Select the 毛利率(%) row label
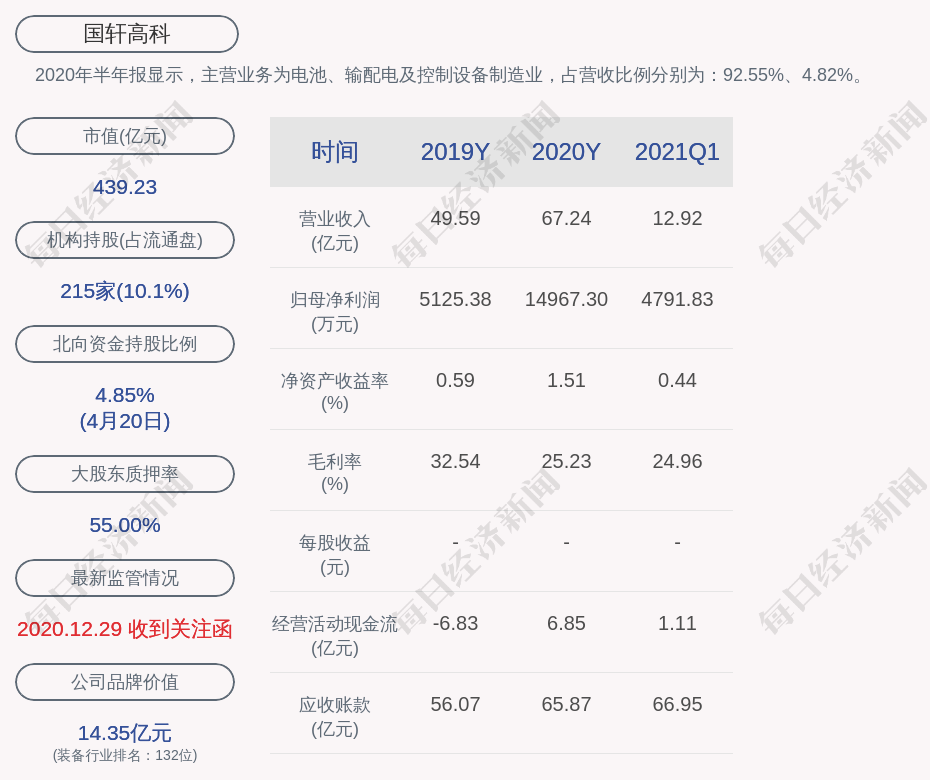 (335, 473)
